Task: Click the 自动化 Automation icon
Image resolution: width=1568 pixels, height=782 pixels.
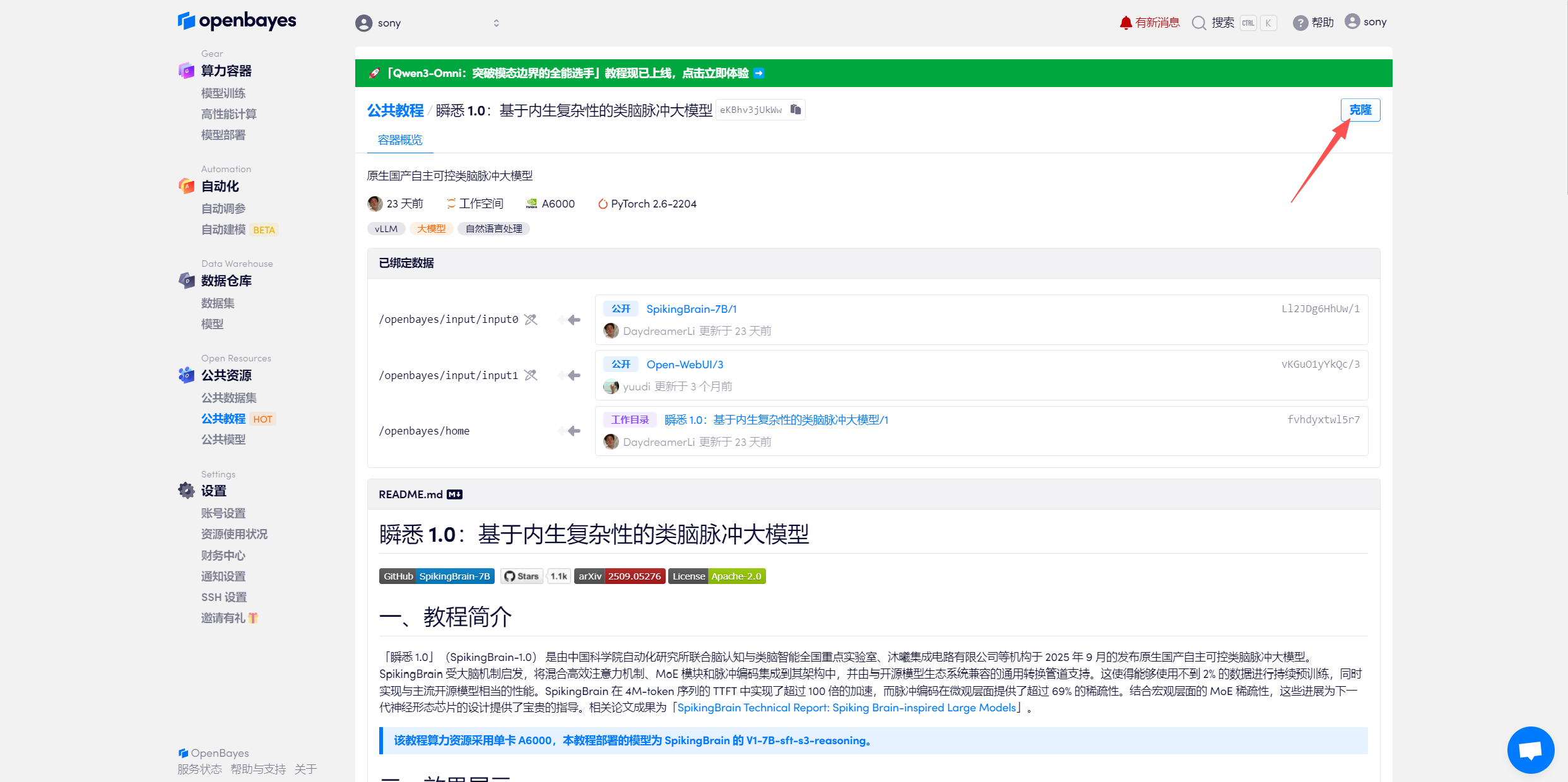Action: pyautogui.click(x=186, y=186)
